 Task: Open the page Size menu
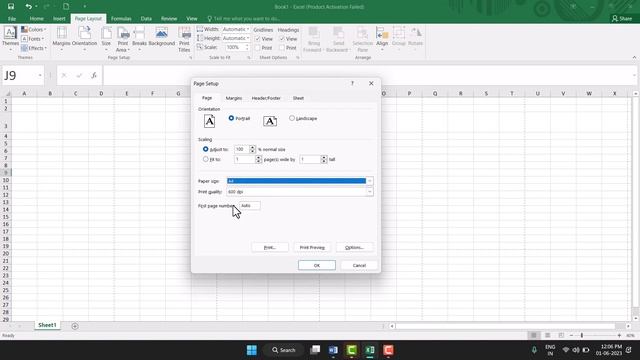coord(106,39)
